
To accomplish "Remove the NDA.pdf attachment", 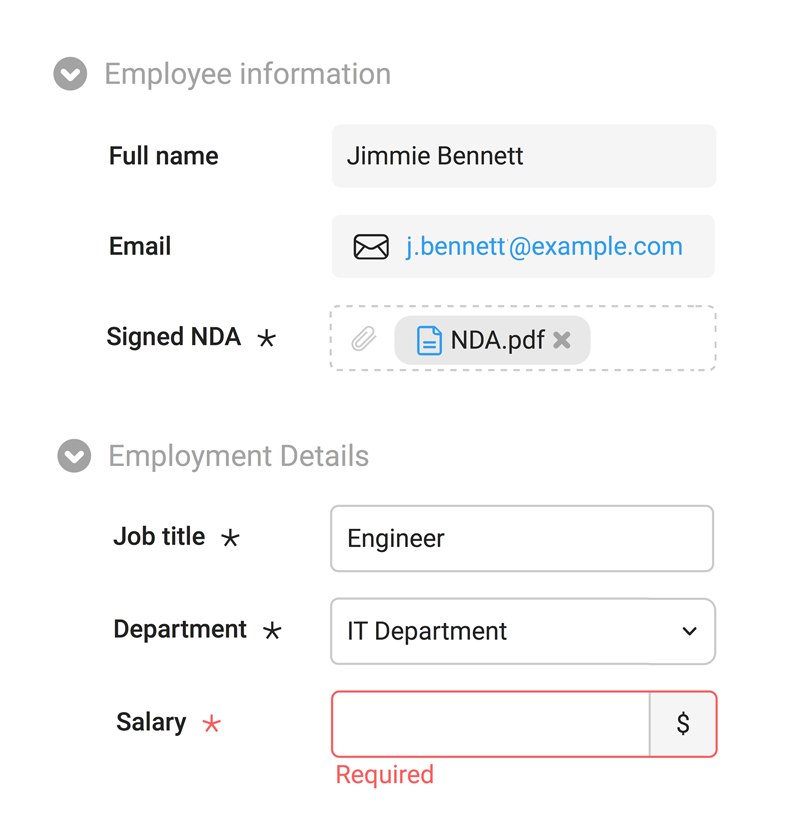I will click(x=562, y=340).
